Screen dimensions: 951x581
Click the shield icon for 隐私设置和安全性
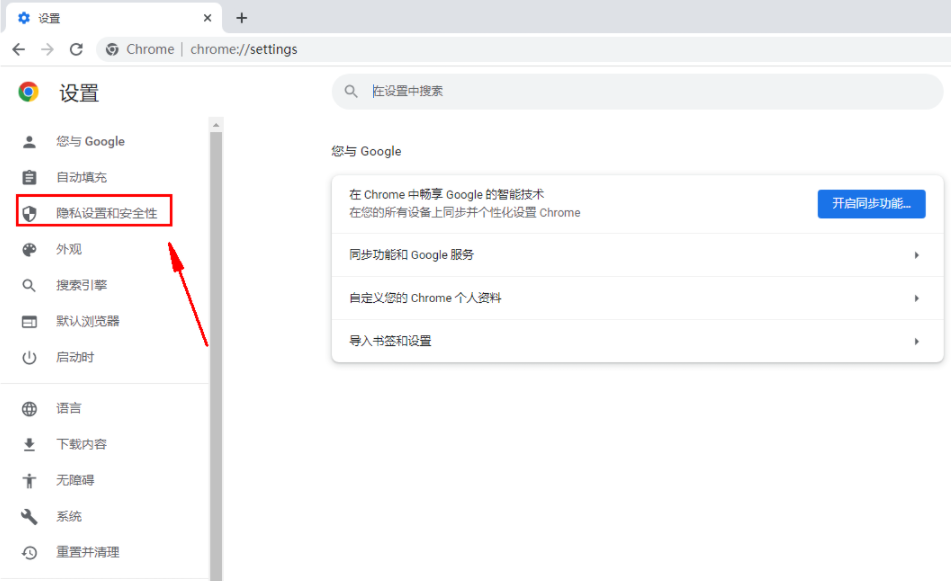[x=29, y=213]
